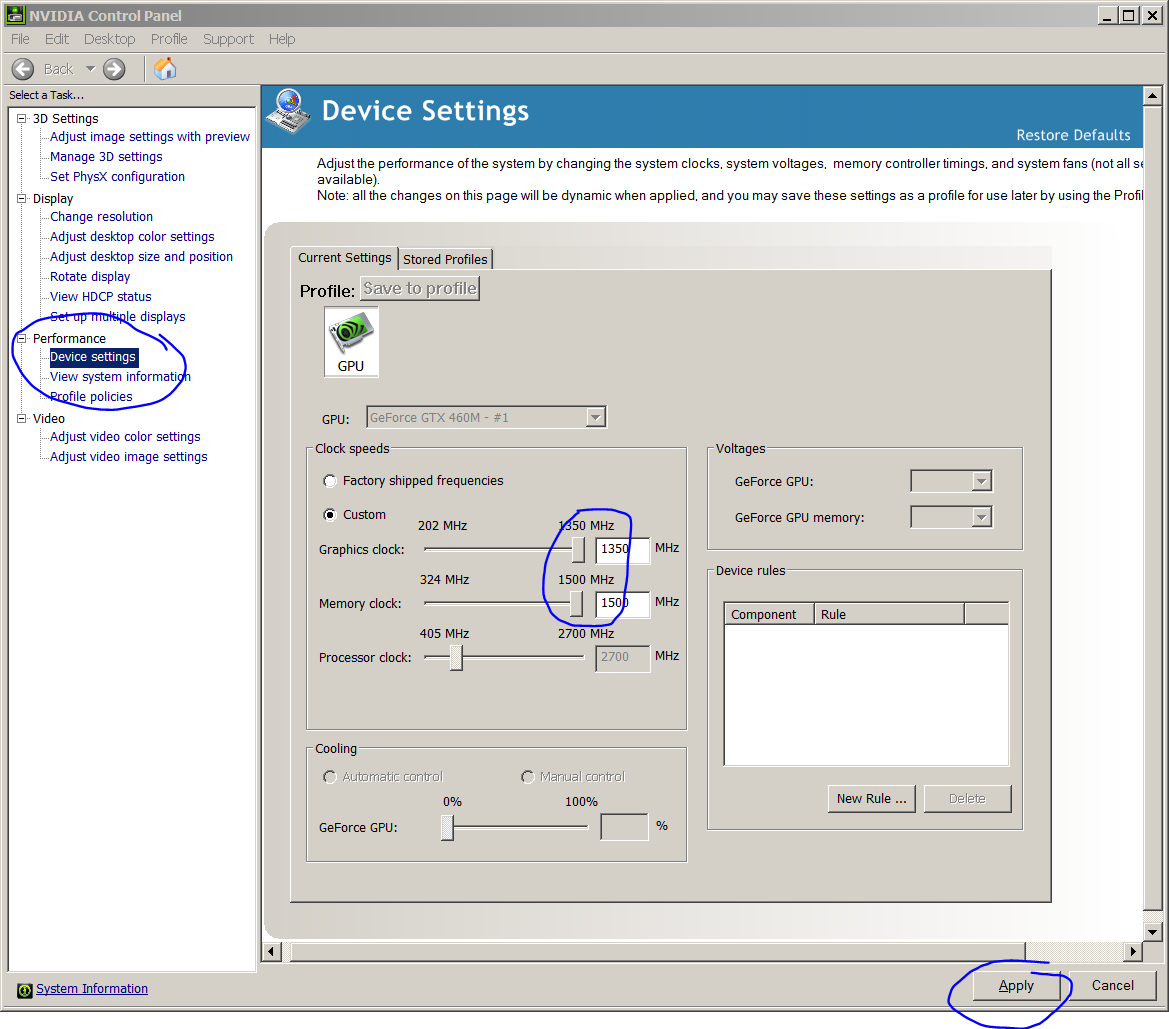Open the Edit menu
Screen dimensions: 1169x1029
click(x=57, y=39)
